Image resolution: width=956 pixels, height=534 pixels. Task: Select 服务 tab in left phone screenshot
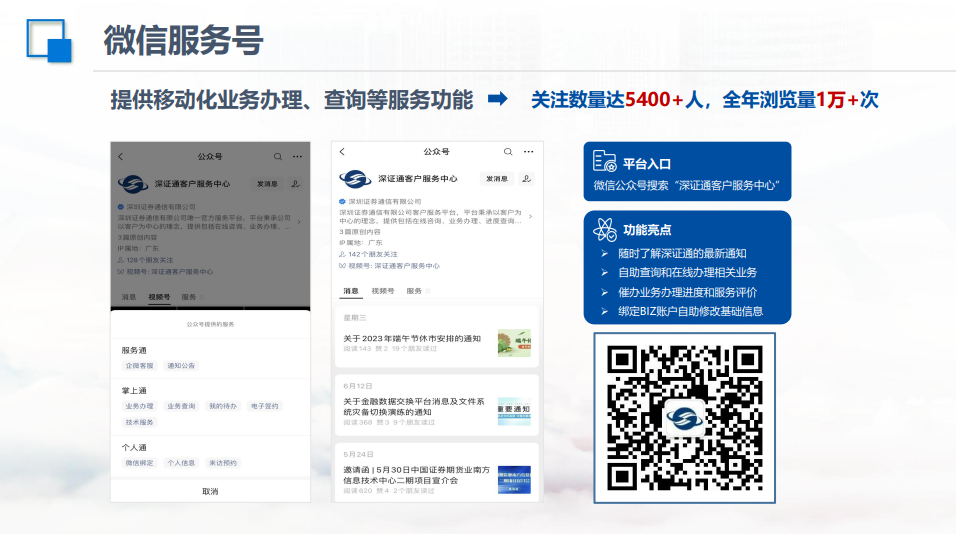pos(189,297)
